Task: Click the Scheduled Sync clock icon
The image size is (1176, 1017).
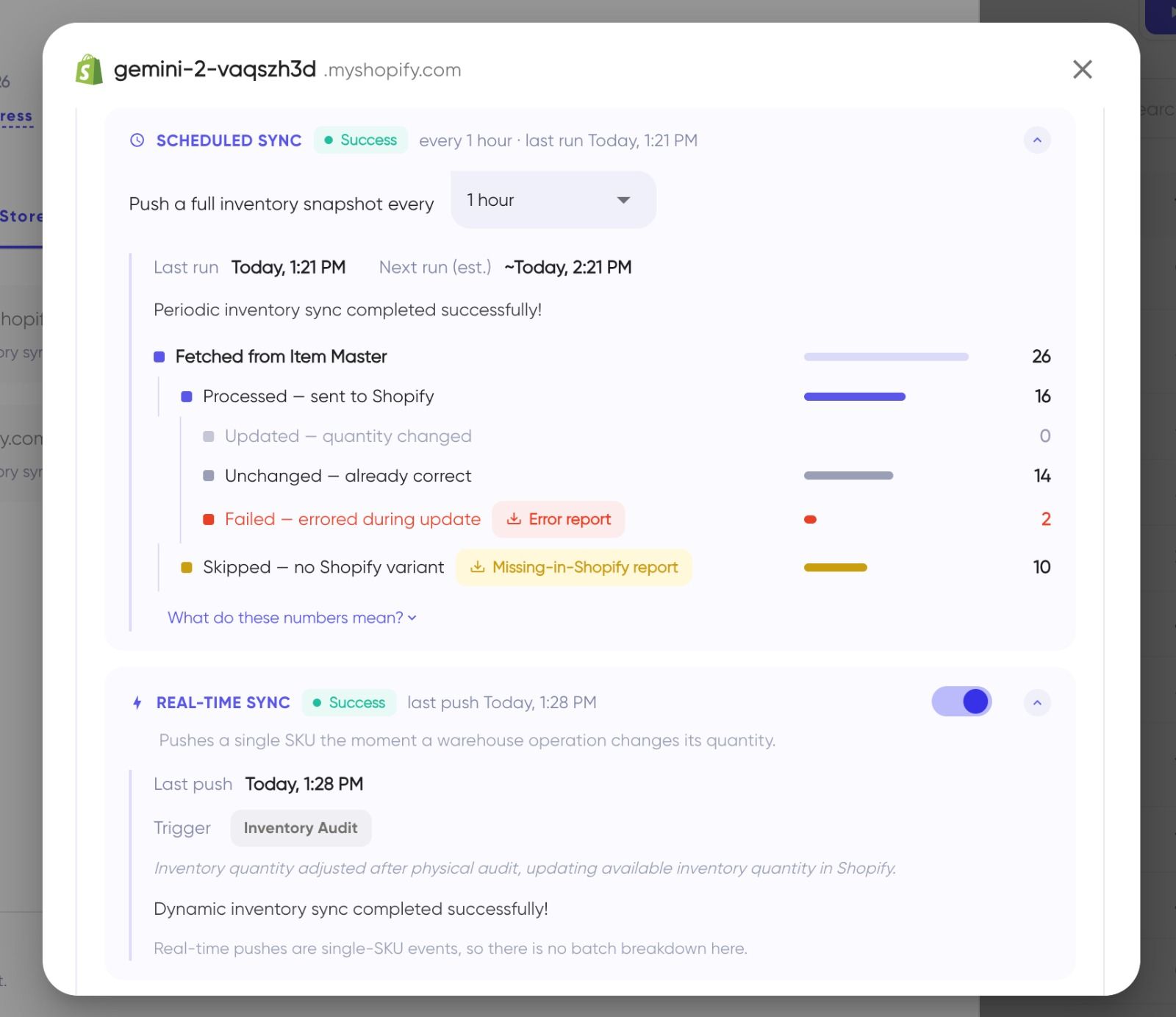Action: coord(137,140)
